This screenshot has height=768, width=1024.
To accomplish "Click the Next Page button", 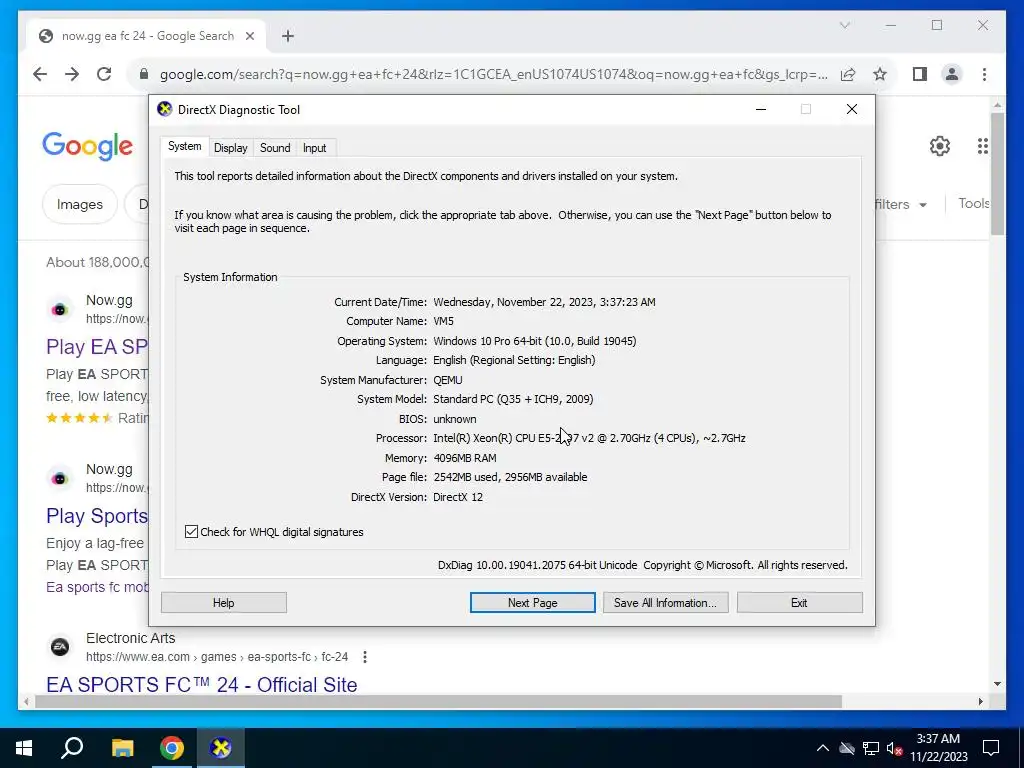I will click(532, 603).
